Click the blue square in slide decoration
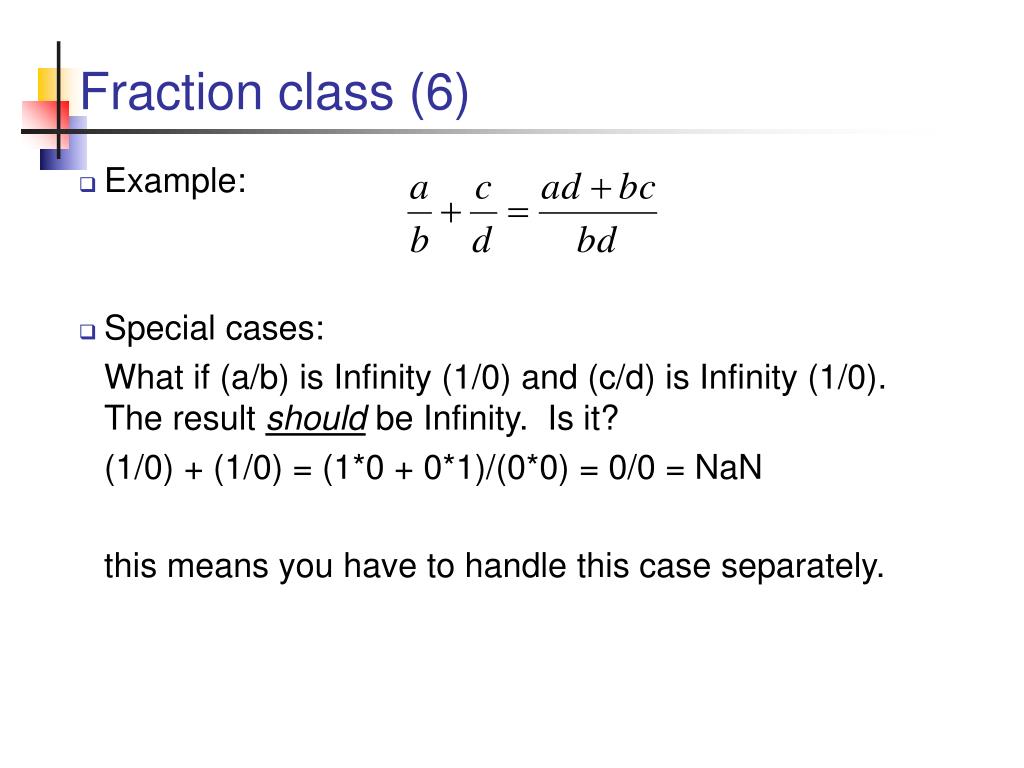The height and width of the screenshot is (768, 1024). tap(64, 145)
